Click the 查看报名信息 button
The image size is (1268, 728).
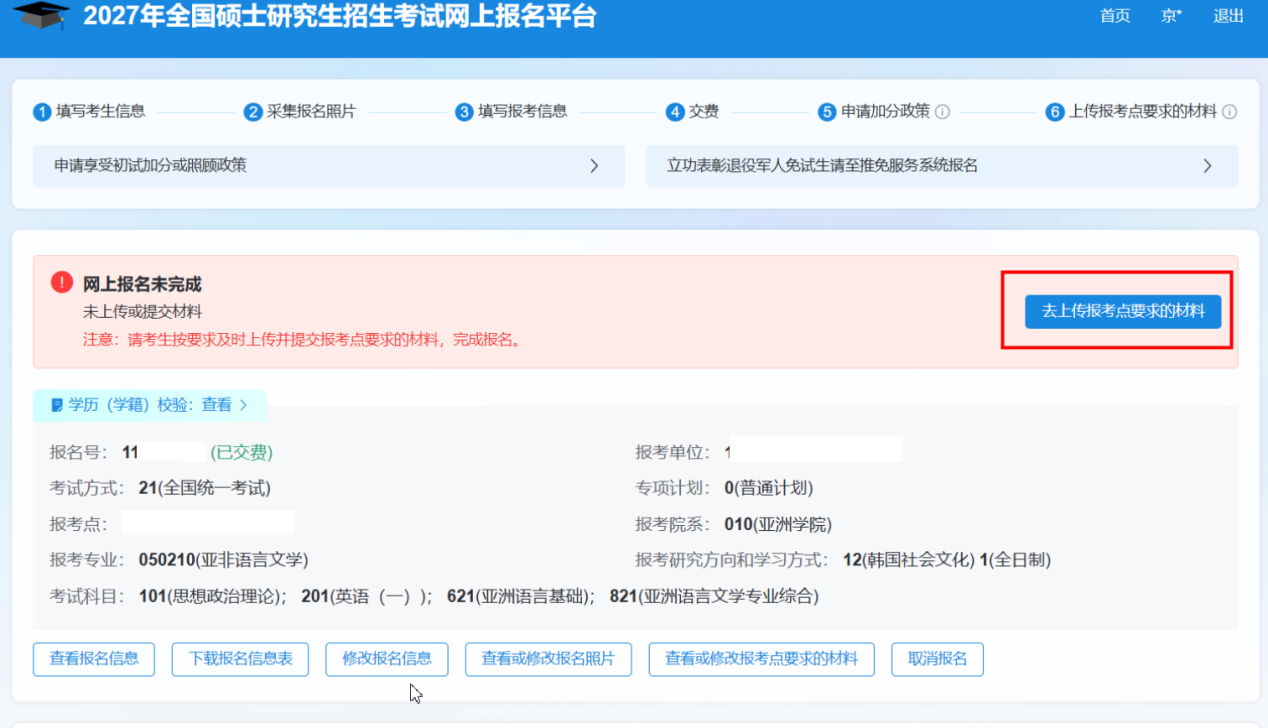pos(94,659)
